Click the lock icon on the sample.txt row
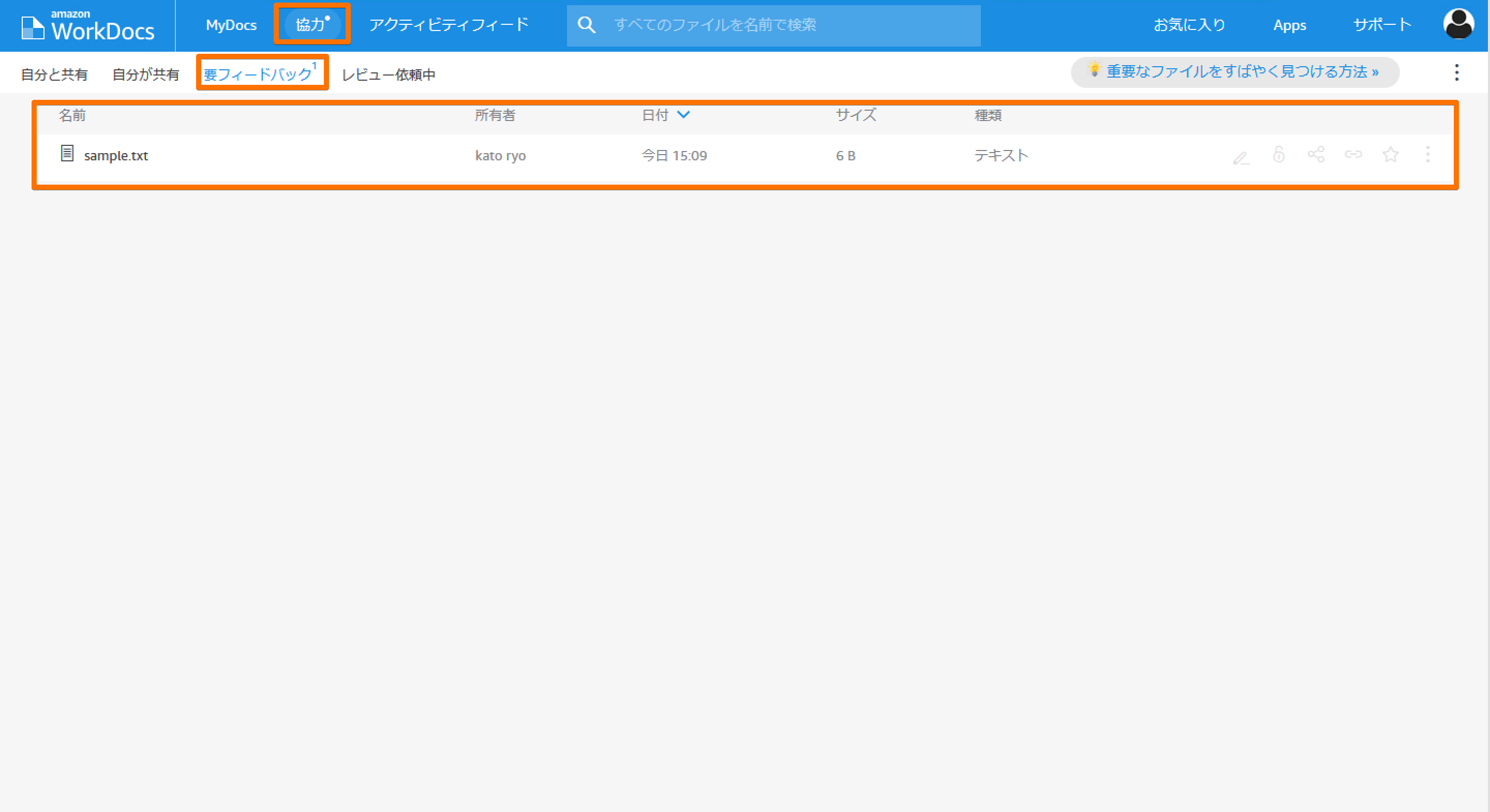Viewport: 1490px width, 812px height. [x=1278, y=155]
